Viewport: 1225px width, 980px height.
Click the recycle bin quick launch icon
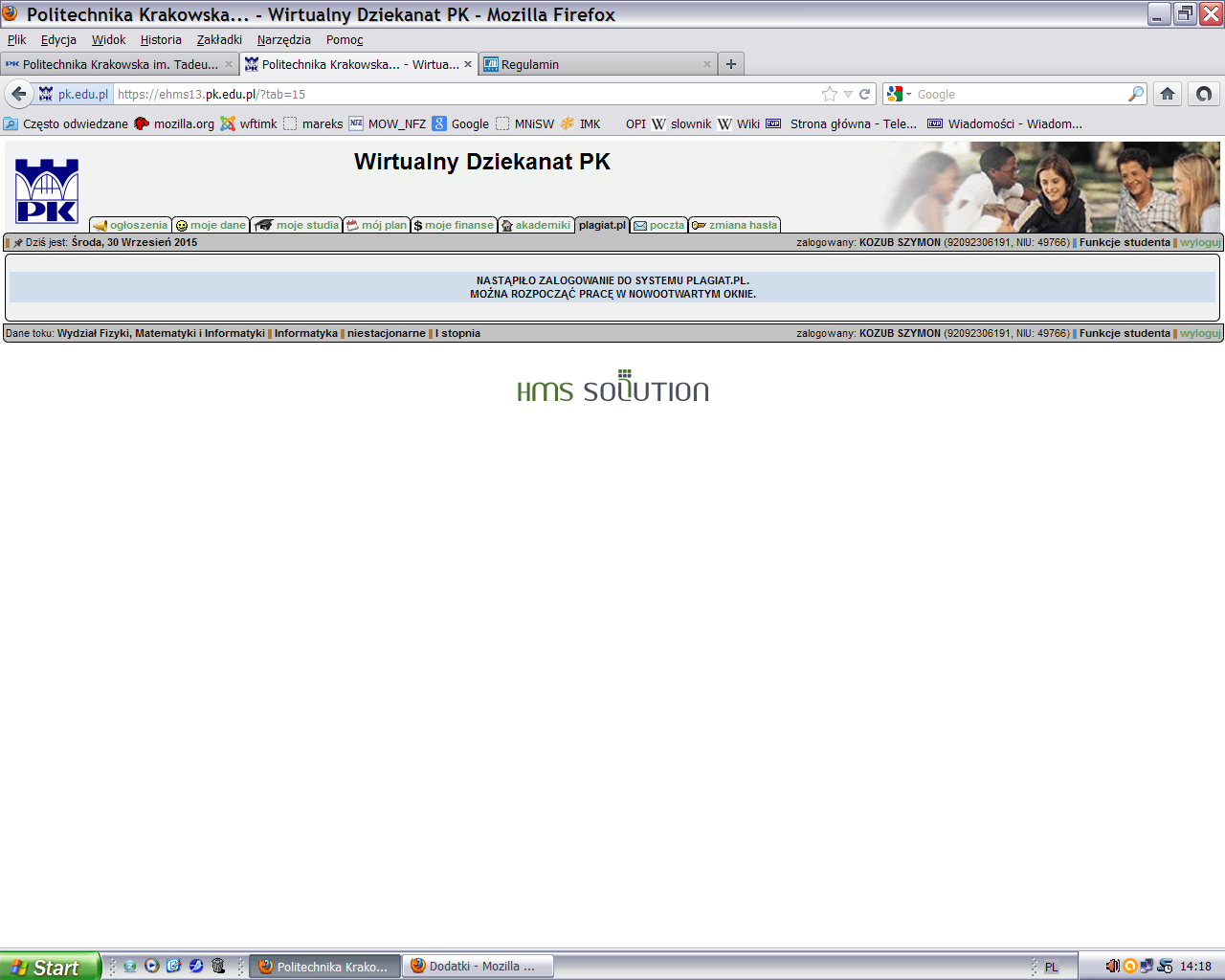coord(218,966)
